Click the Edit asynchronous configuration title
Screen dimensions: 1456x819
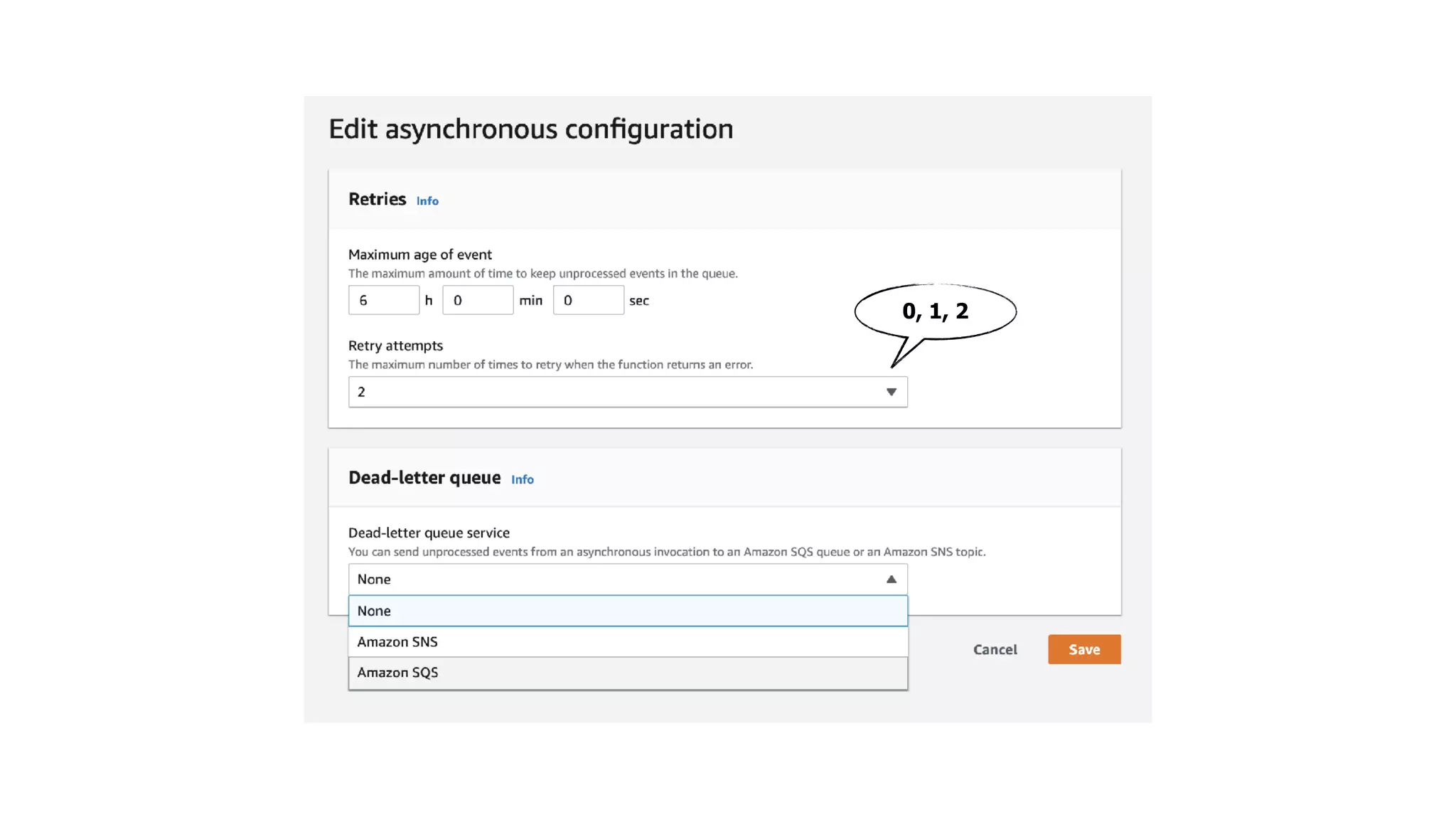pyautogui.click(x=530, y=129)
